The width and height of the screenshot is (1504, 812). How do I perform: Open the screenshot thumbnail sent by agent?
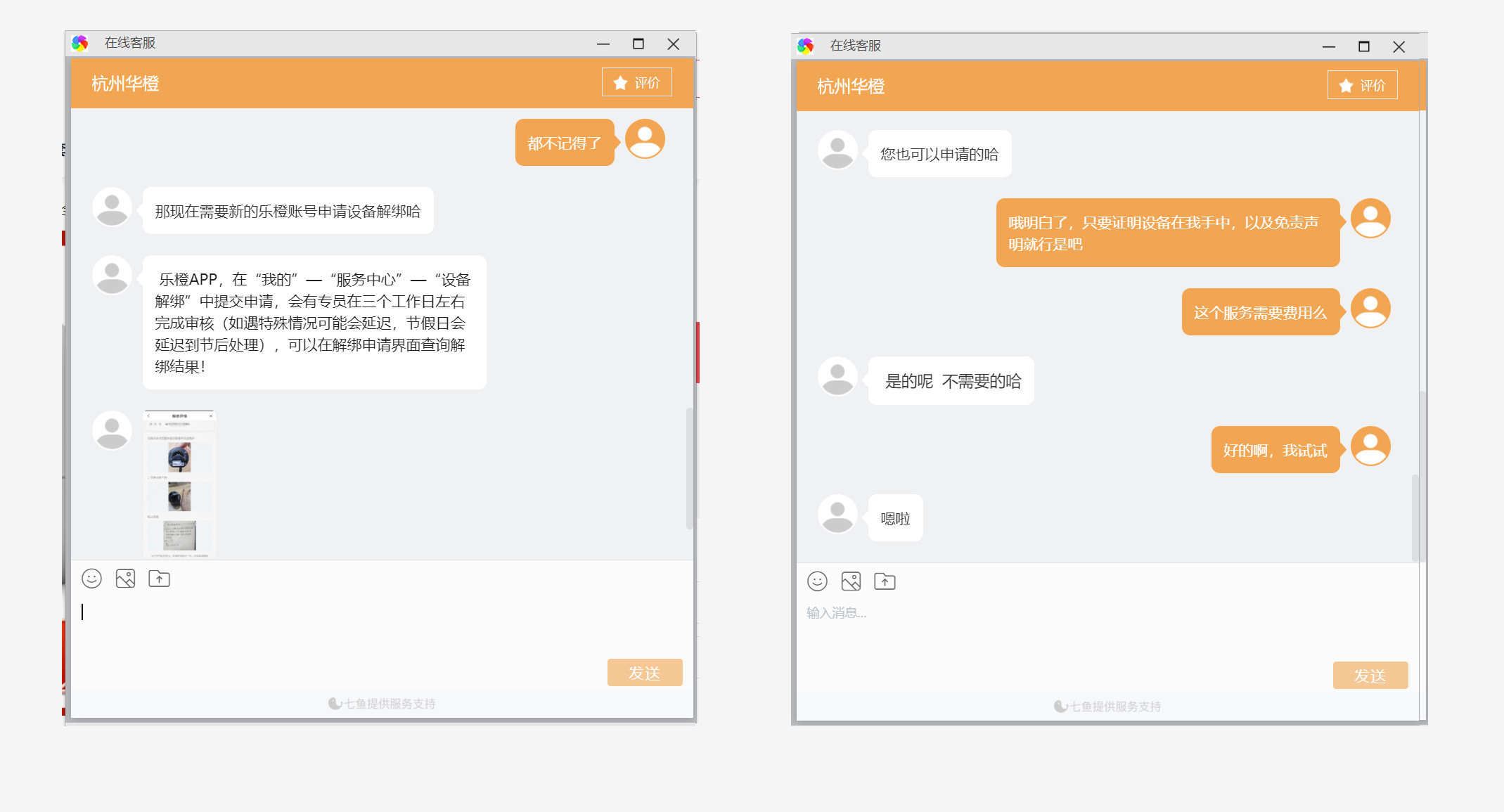[x=179, y=484]
